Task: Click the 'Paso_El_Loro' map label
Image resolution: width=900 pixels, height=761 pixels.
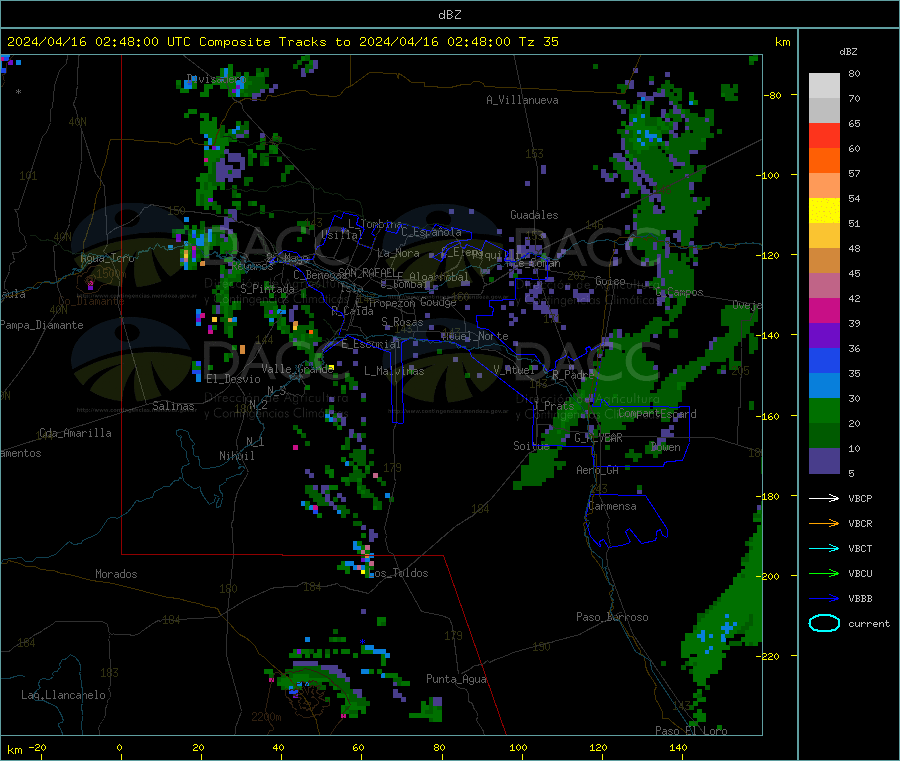Action: tap(692, 731)
